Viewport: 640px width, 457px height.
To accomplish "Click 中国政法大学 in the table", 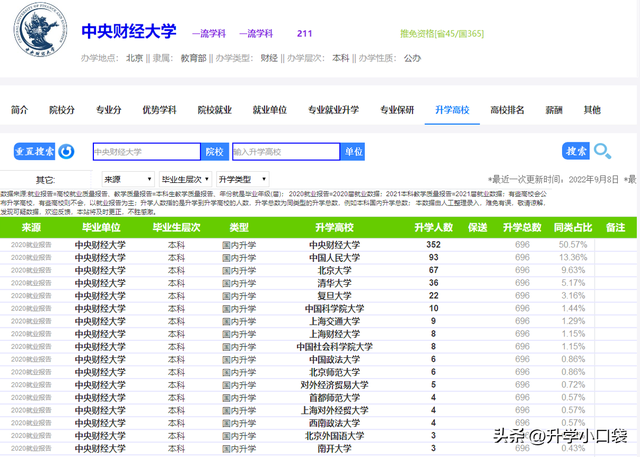I will (x=334, y=359).
